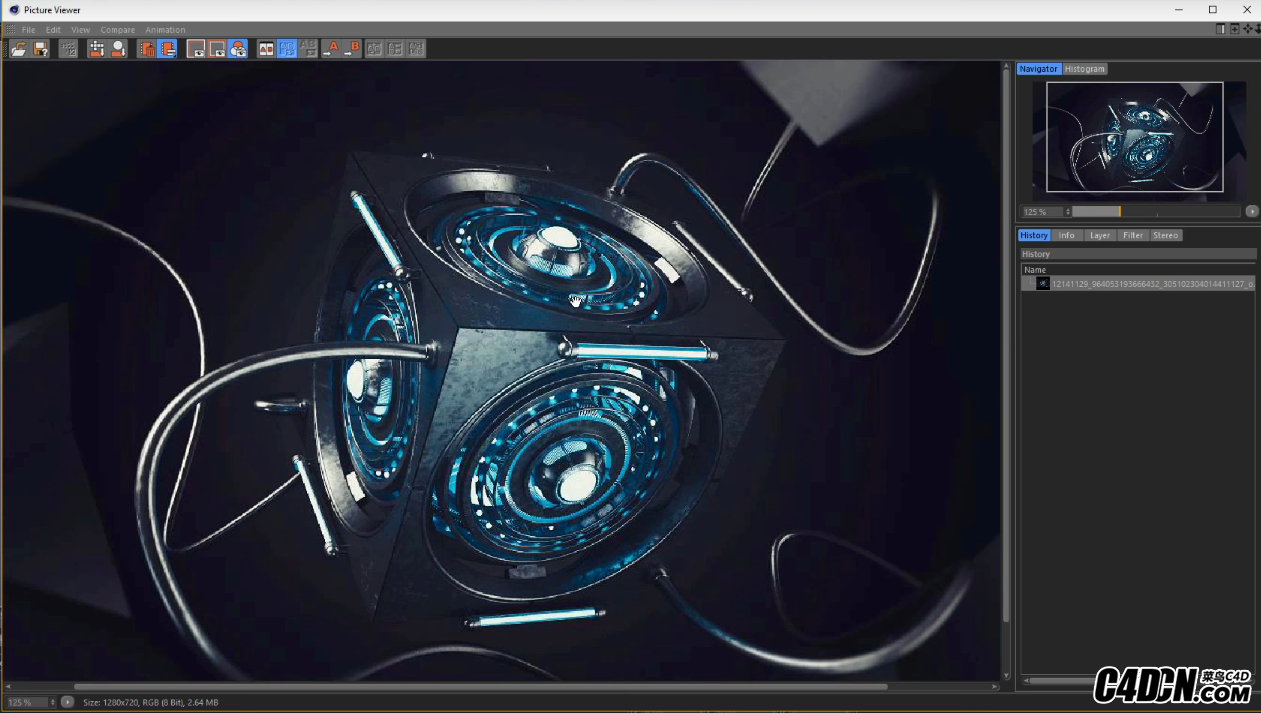Toggle the second frame display eye icon

(x=217, y=48)
